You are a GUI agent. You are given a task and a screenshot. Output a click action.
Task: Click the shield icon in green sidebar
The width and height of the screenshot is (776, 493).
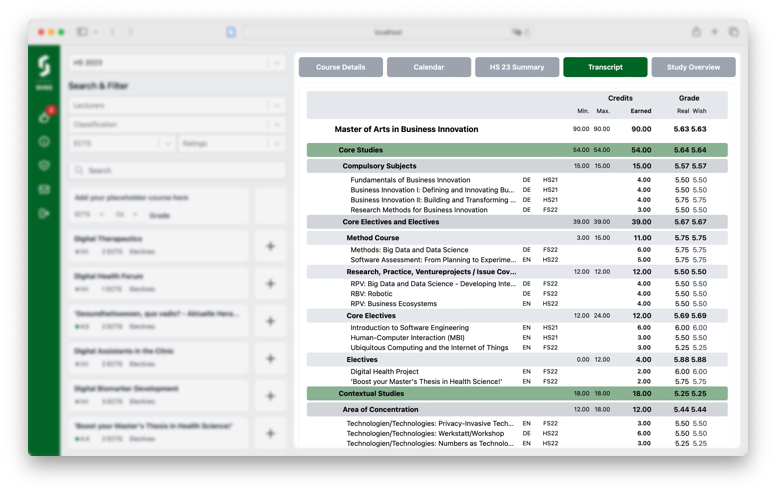44,165
